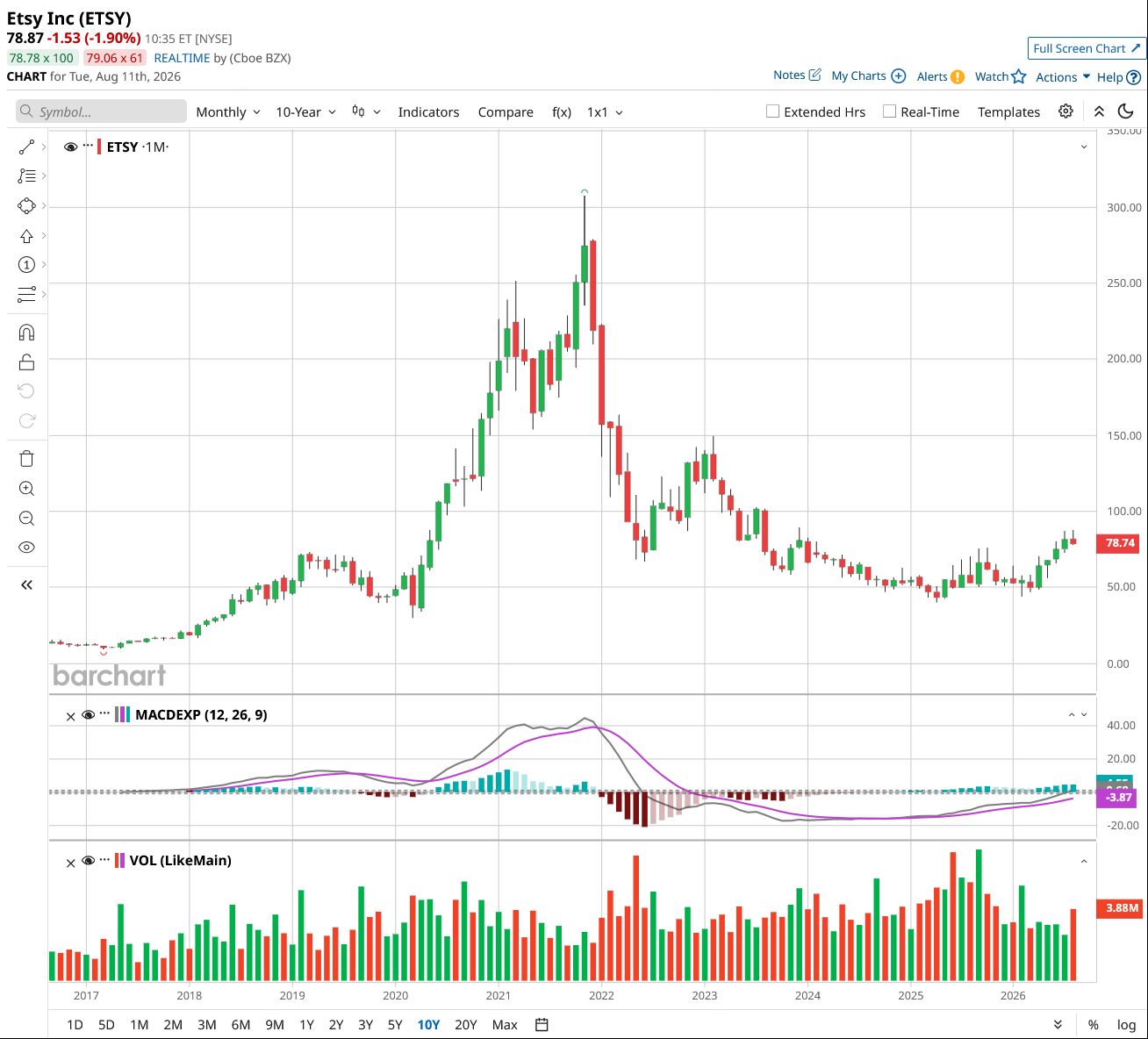Select the 6M time range
Viewport: 1148px width, 1039px height.
pyautogui.click(x=240, y=1024)
